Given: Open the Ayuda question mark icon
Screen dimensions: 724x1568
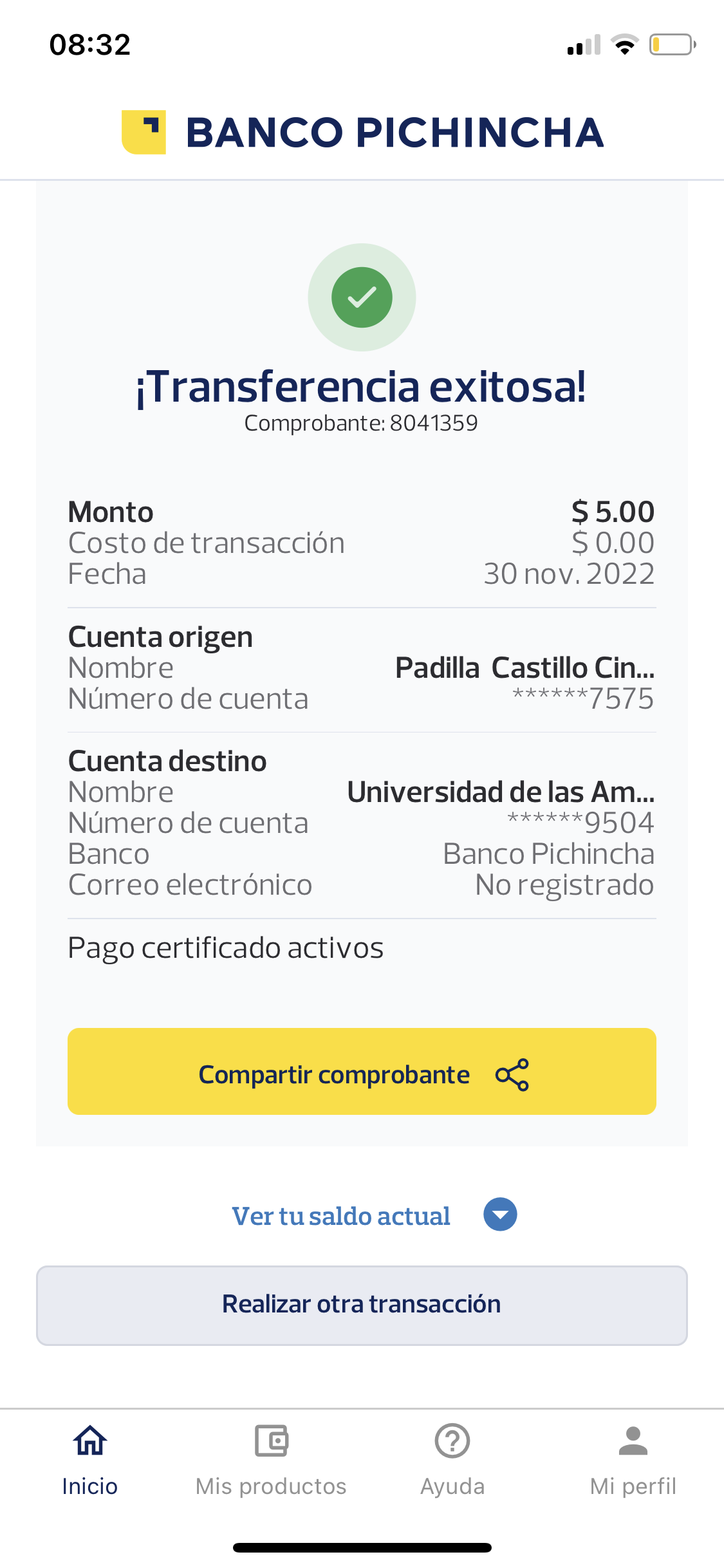Looking at the screenshot, I should pos(452,1441).
